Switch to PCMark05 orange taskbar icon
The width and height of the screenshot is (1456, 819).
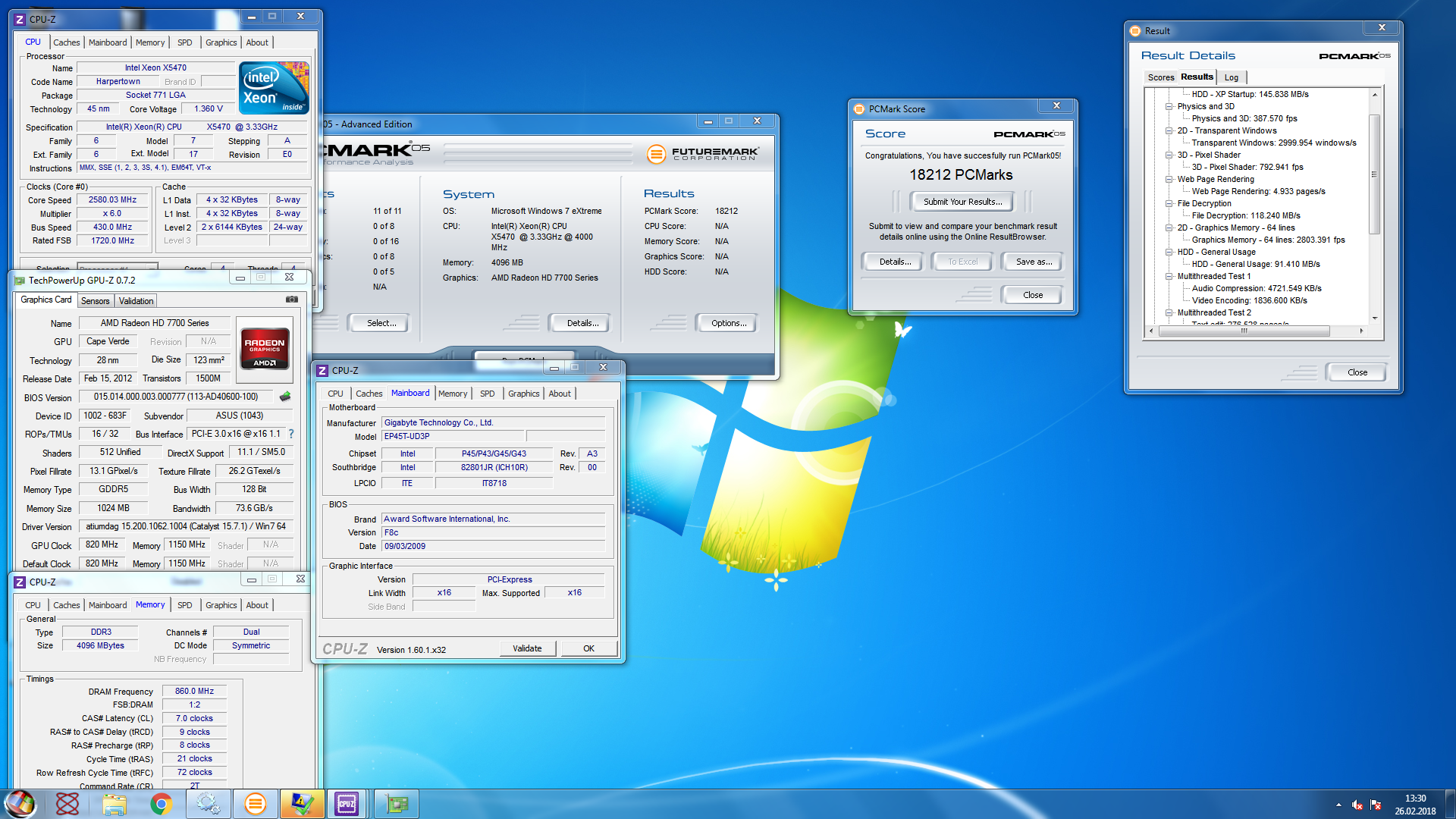pyautogui.click(x=255, y=804)
